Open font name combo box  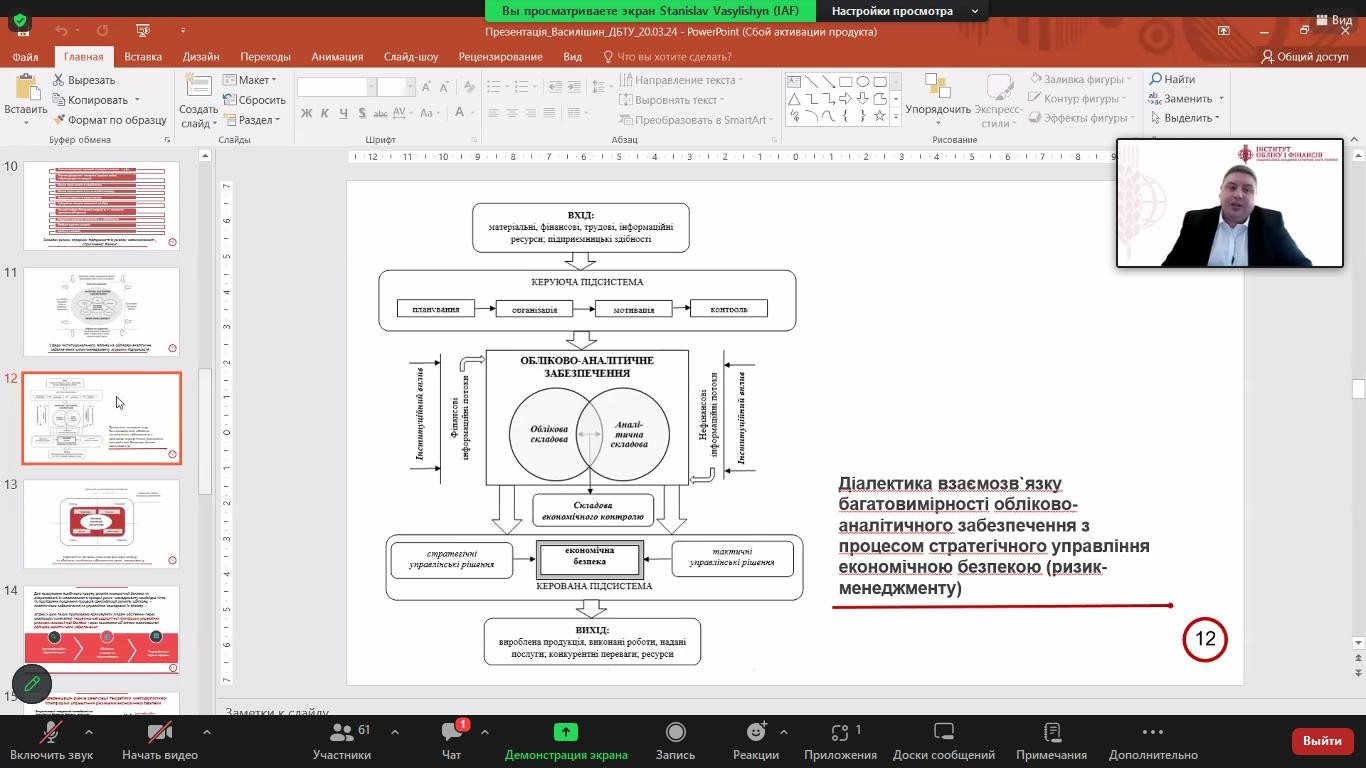click(x=337, y=87)
